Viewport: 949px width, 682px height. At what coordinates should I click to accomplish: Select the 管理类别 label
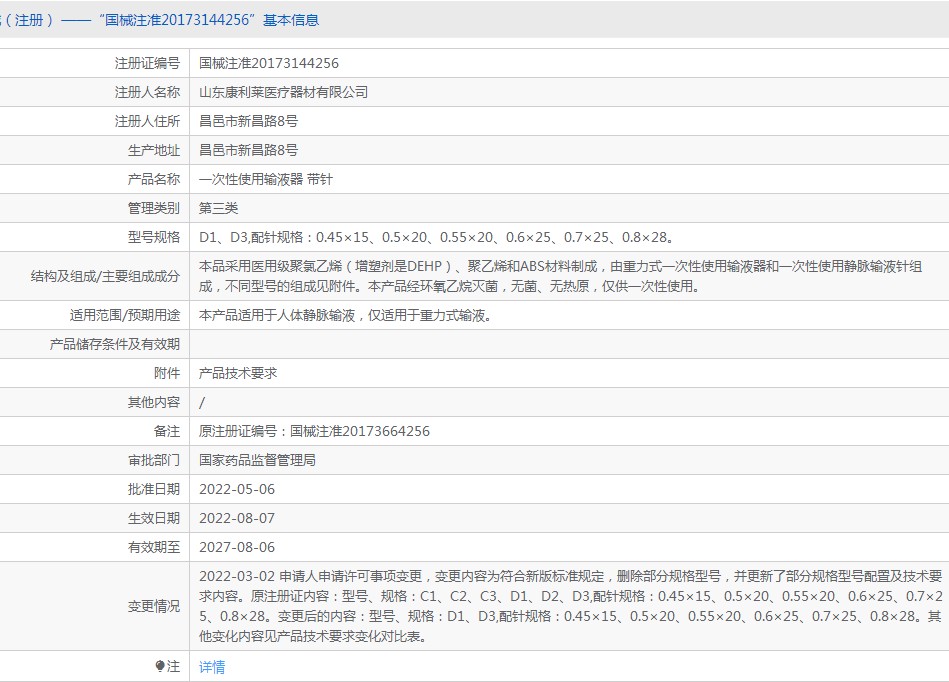(x=154, y=208)
